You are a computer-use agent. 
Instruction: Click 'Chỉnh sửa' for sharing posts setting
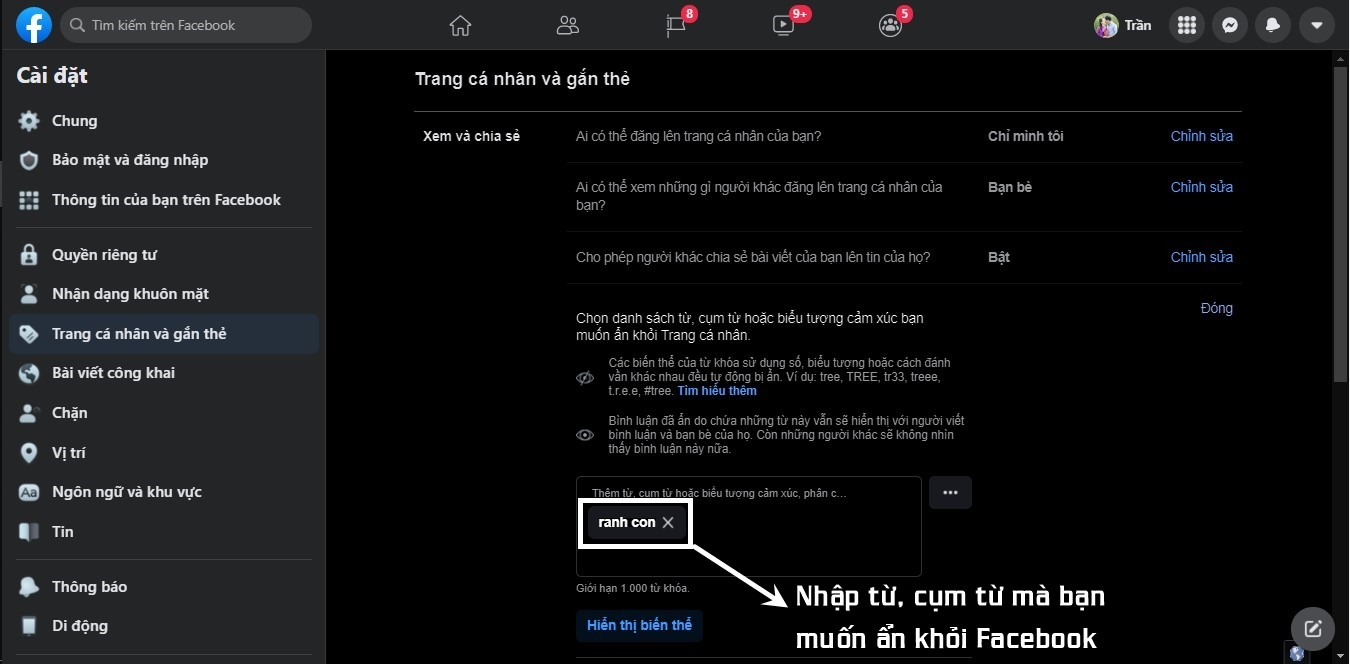[x=1201, y=257]
